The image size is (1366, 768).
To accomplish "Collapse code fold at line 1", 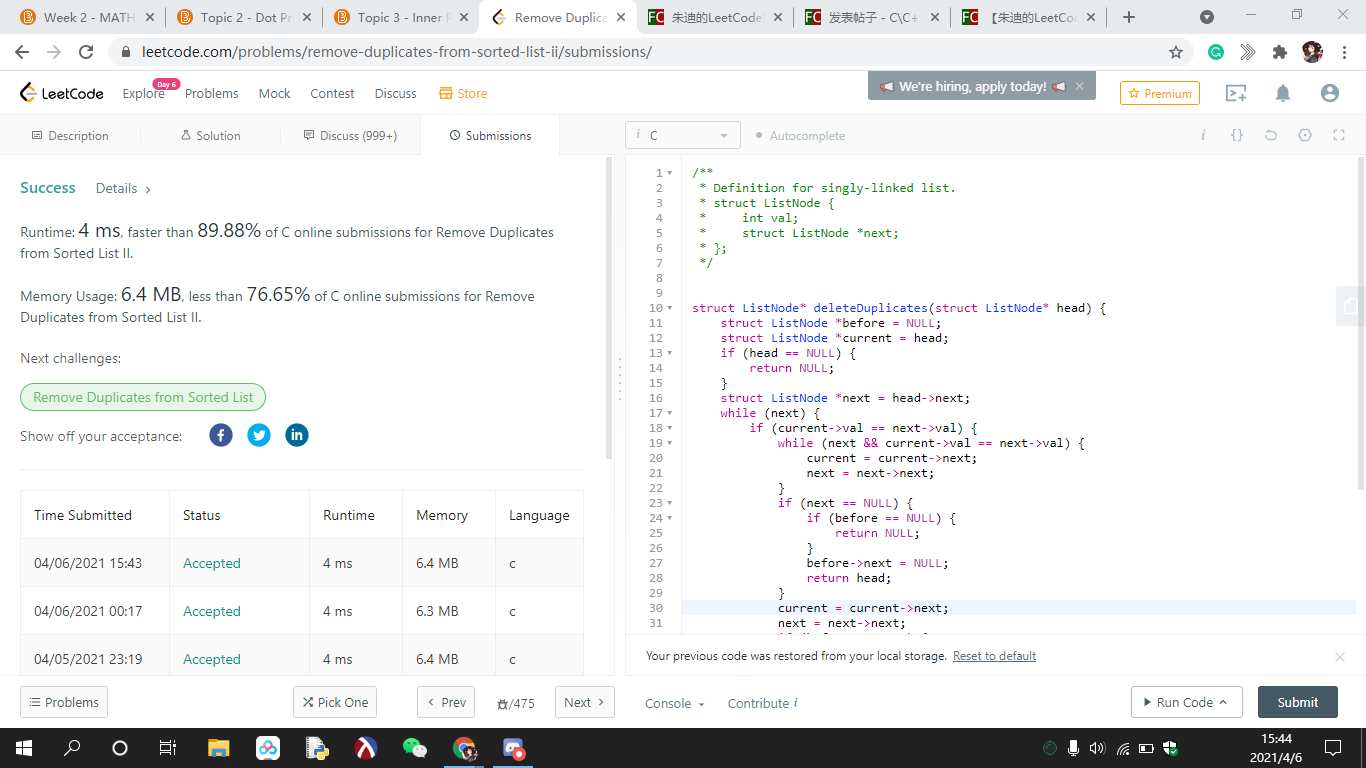I will pos(670,173).
